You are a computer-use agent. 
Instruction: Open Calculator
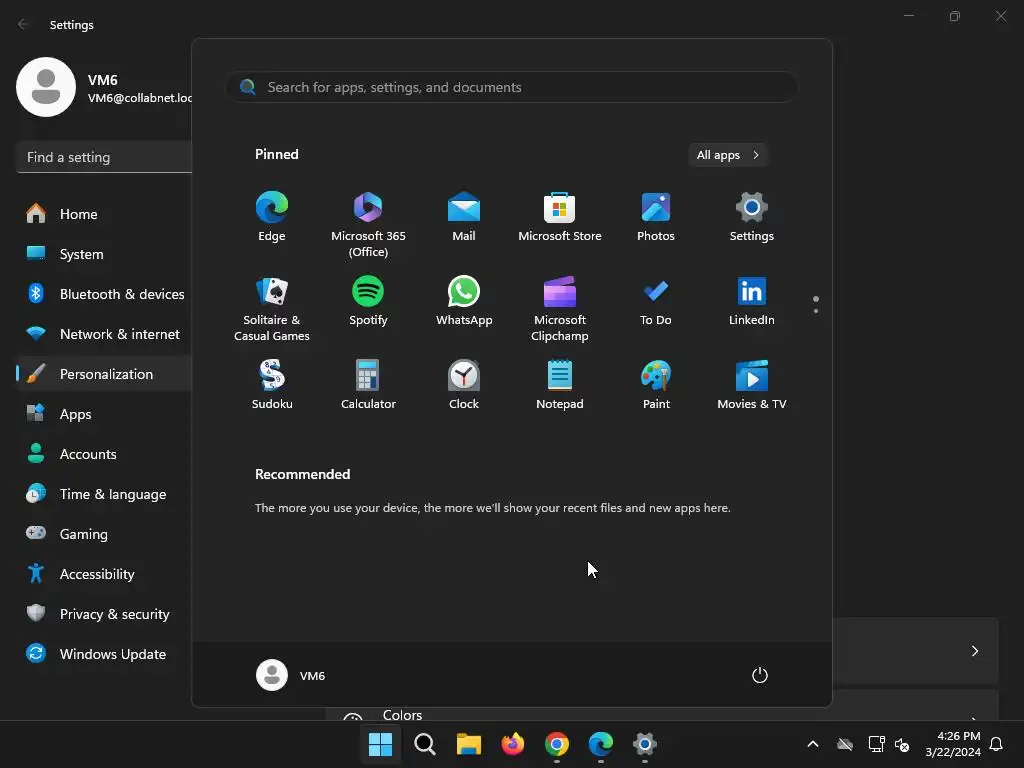pos(368,385)
